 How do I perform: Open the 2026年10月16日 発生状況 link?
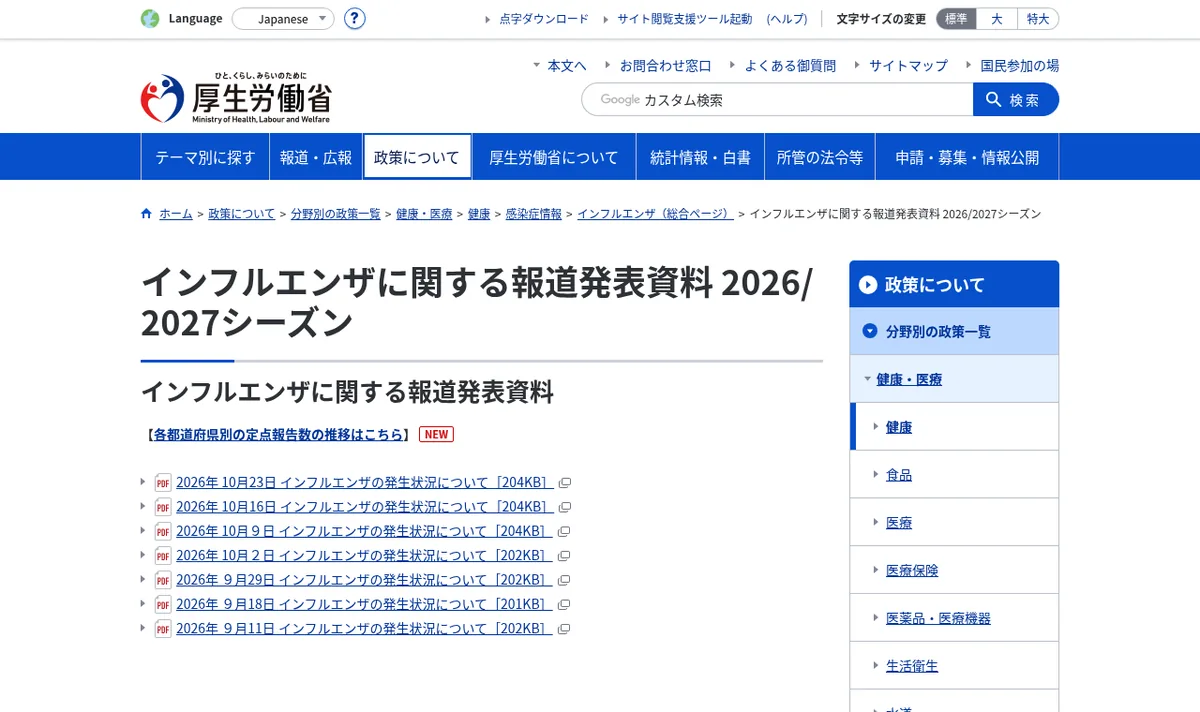[364, 506]
